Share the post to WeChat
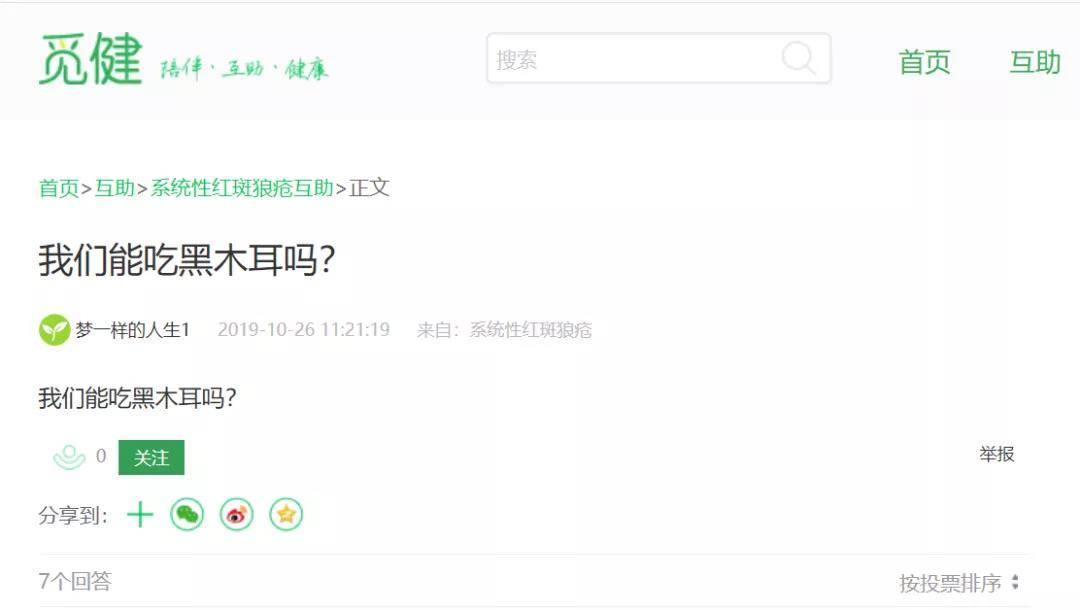This screenshot has height=610, width=1080. pos(187,514)
